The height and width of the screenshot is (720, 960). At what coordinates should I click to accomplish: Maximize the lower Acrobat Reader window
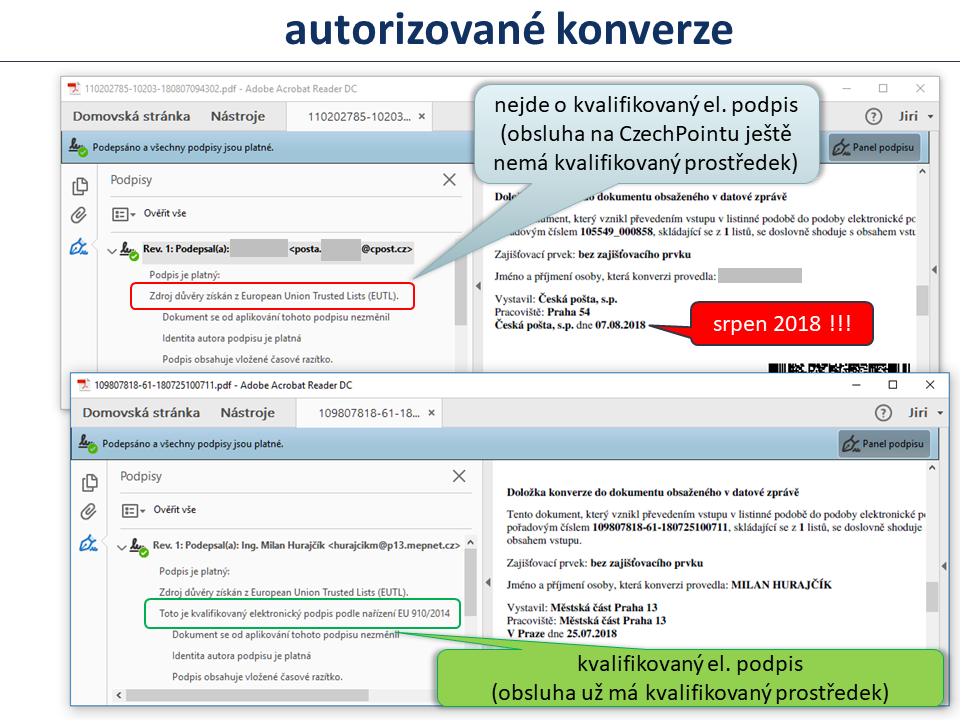(x=893, y=384)
